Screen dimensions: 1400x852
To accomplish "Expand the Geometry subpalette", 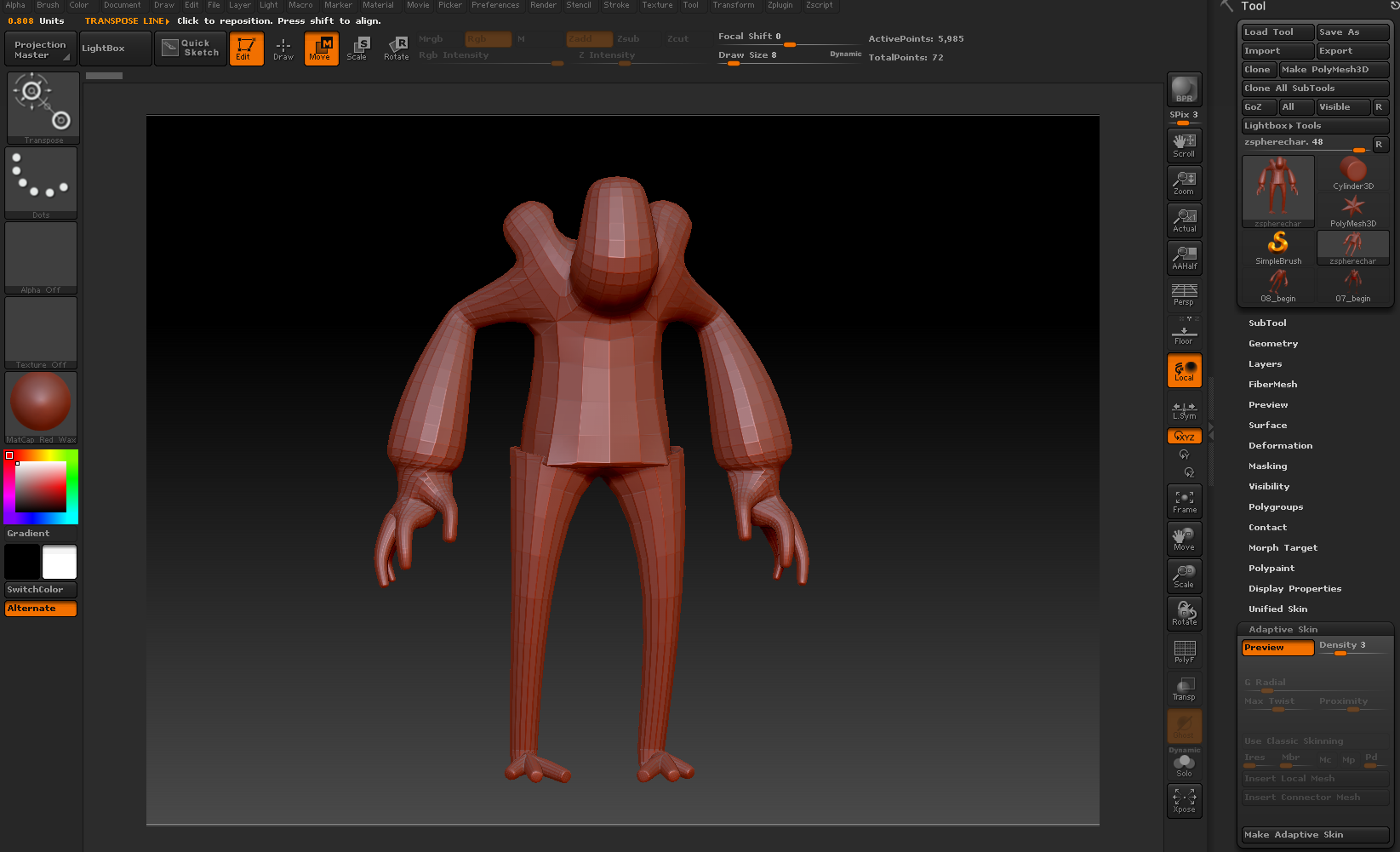I will tap(1272, 343).
